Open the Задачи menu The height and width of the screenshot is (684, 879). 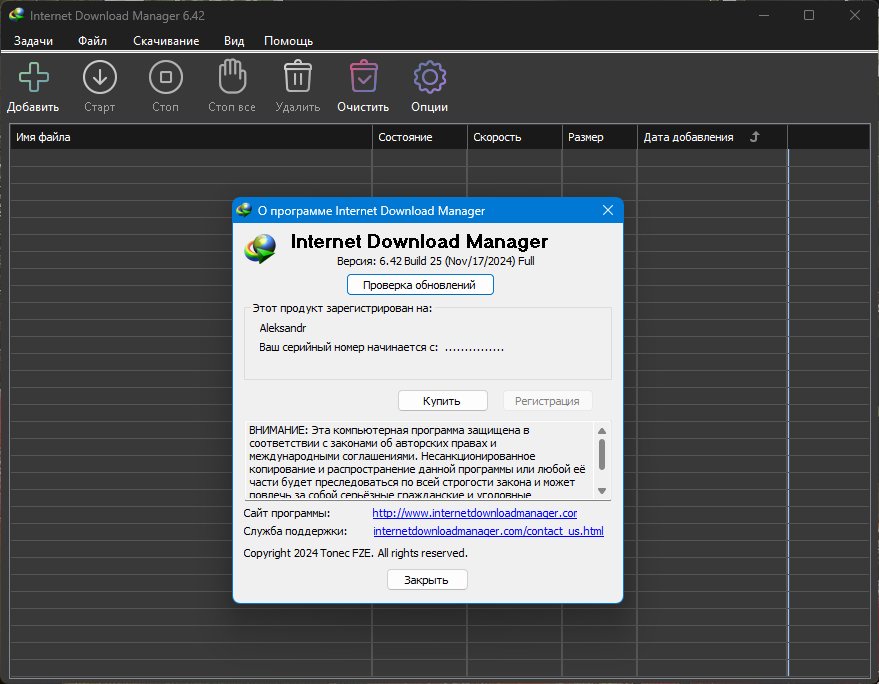coord(34,41)
